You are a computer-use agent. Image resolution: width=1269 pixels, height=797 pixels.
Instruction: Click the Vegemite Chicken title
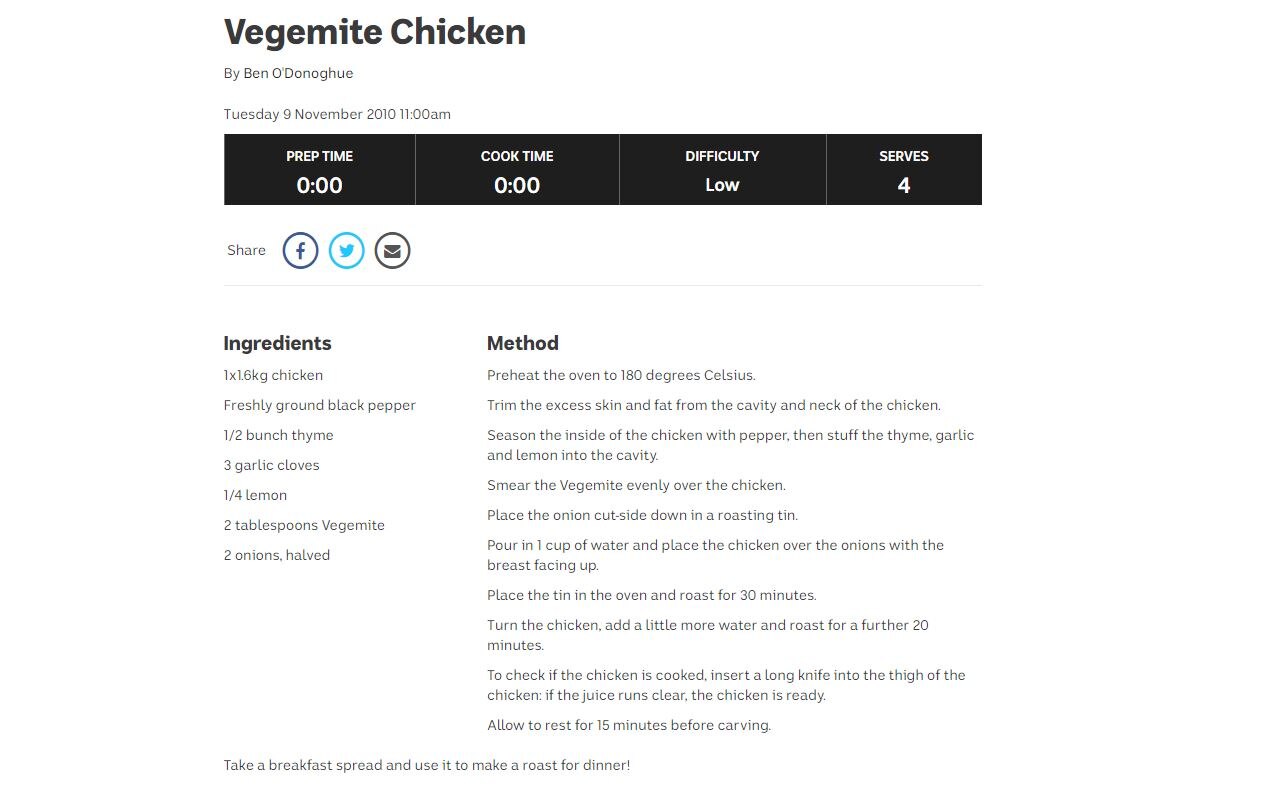pos(375,32)
